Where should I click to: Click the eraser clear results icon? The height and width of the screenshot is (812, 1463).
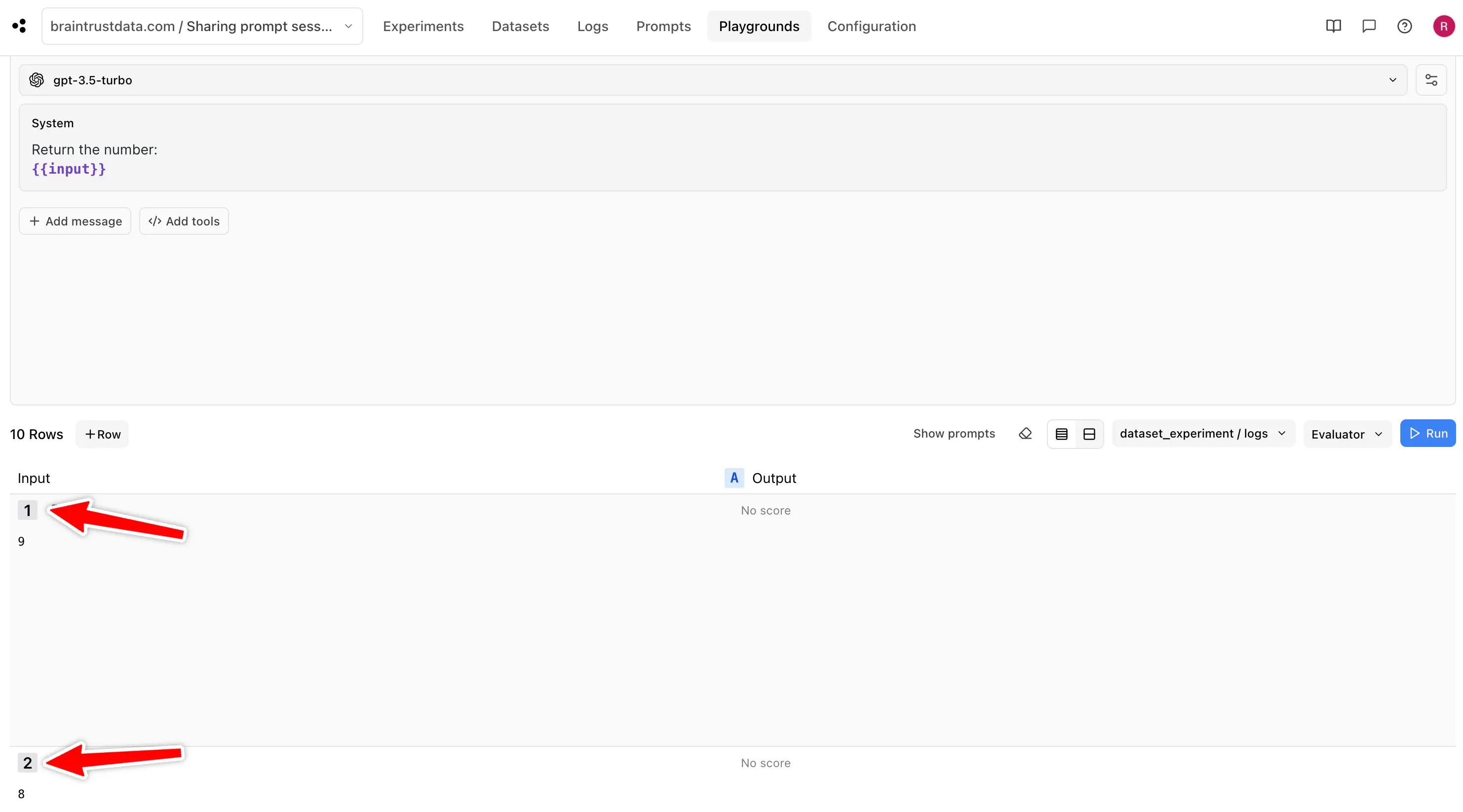coord(1025,434)
